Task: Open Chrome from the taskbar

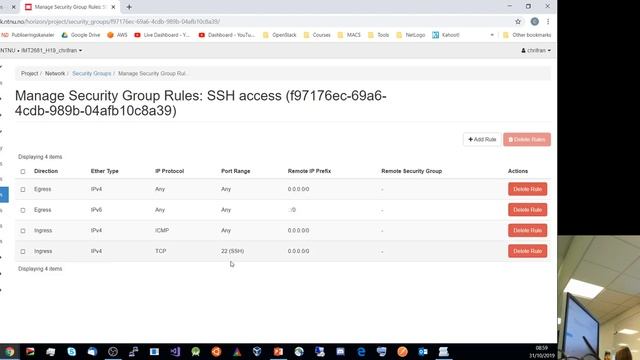Action: pos(9,351)
